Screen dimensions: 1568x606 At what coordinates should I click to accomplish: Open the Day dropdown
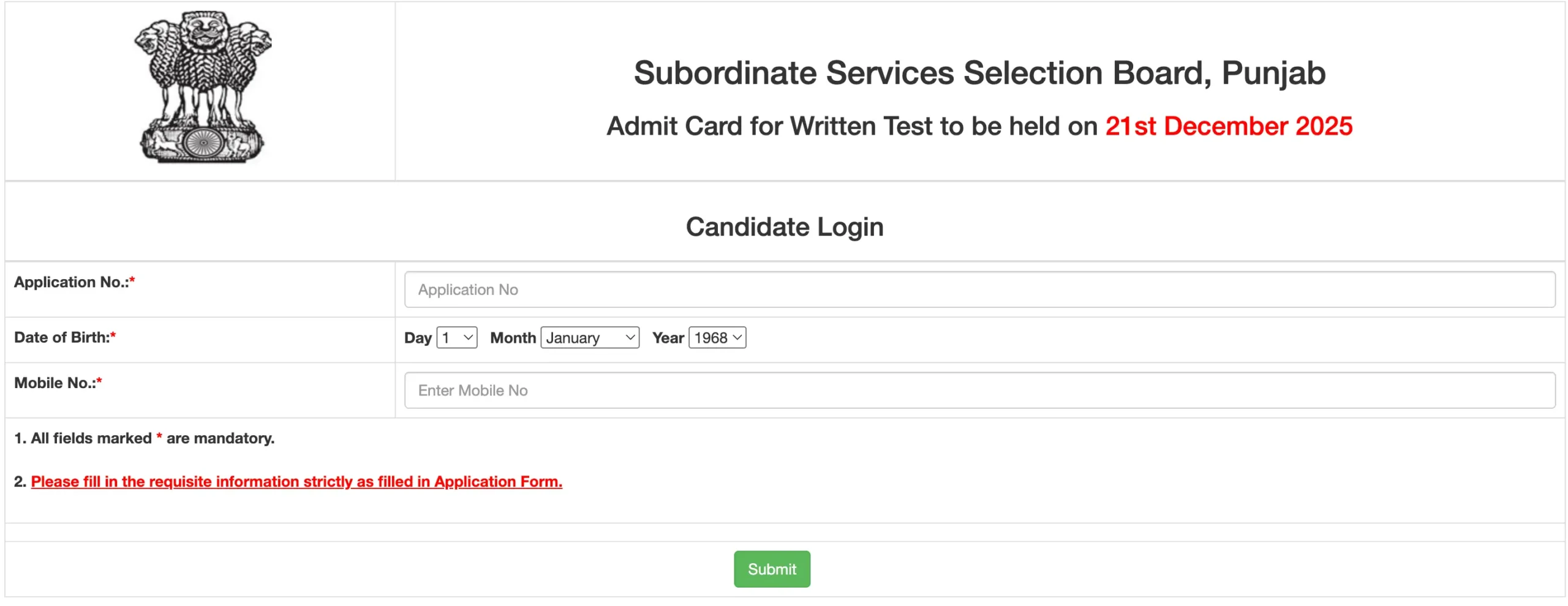(456, 337)
